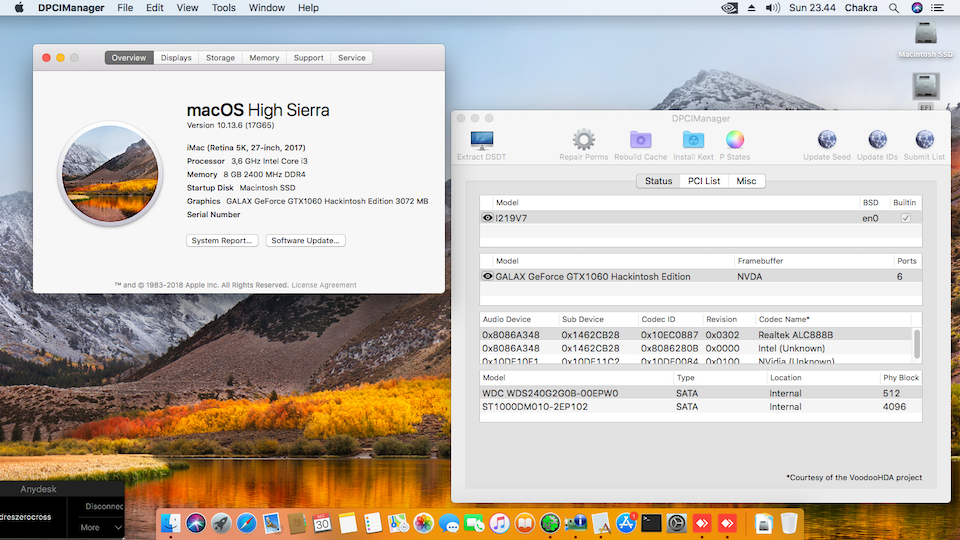Screen dimensions: 960x540
Task: Select Macintosh SSD desktop drive icon
Action: pos(925,33)
